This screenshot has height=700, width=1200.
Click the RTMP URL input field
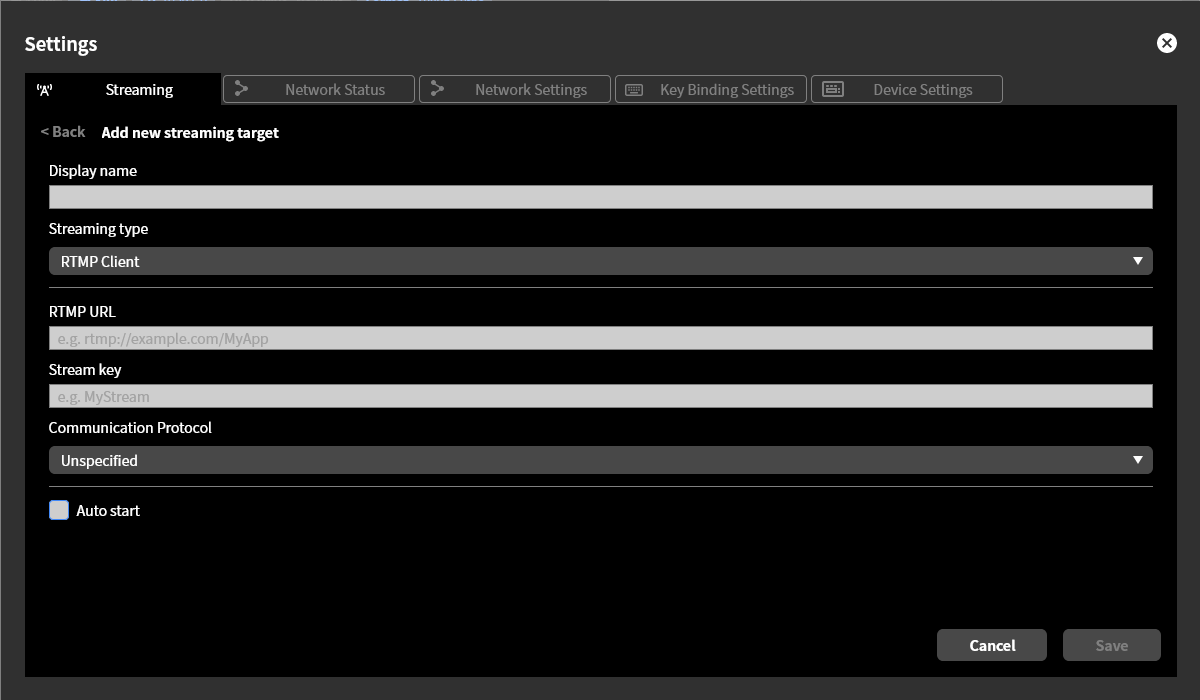pyautogui.click(x=600, y=337)
